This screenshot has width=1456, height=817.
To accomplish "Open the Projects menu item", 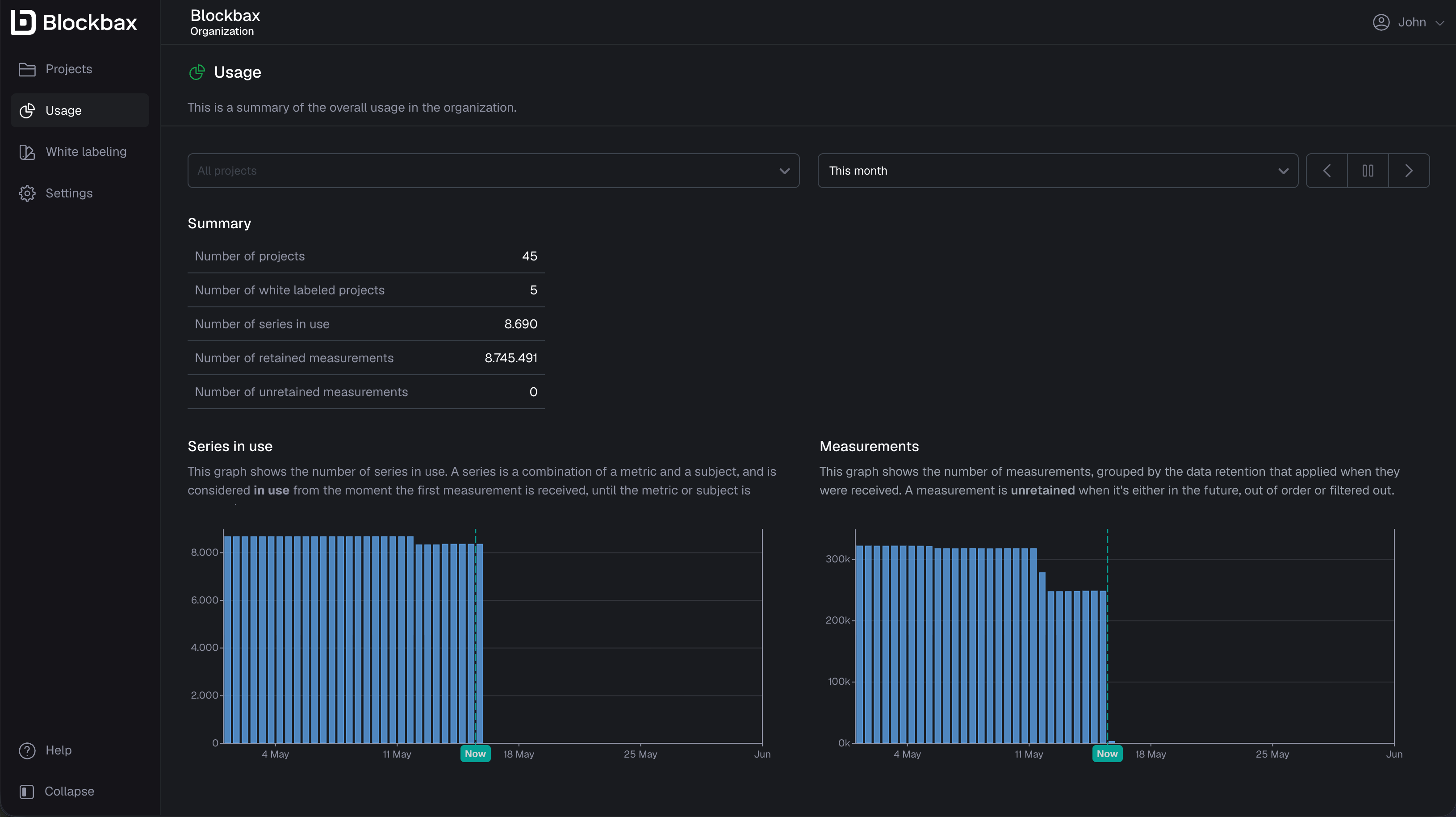I will pos(79,69).
